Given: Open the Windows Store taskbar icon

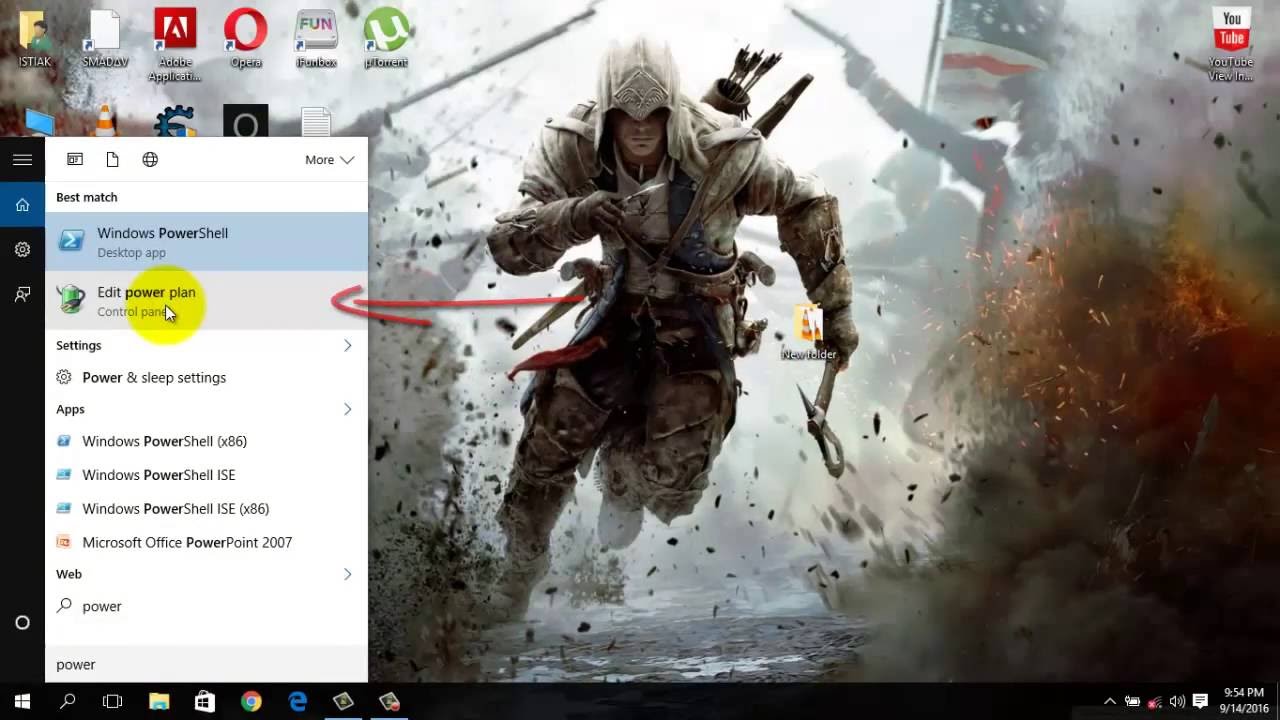Looking at the screenshot, I should coord(205,702).
